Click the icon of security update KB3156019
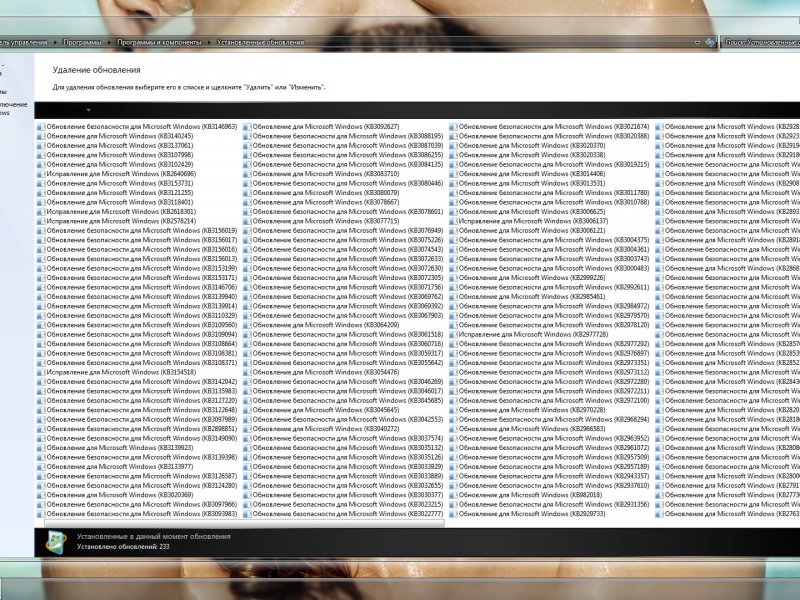The image size is (800, 600). tap(41, 231)
